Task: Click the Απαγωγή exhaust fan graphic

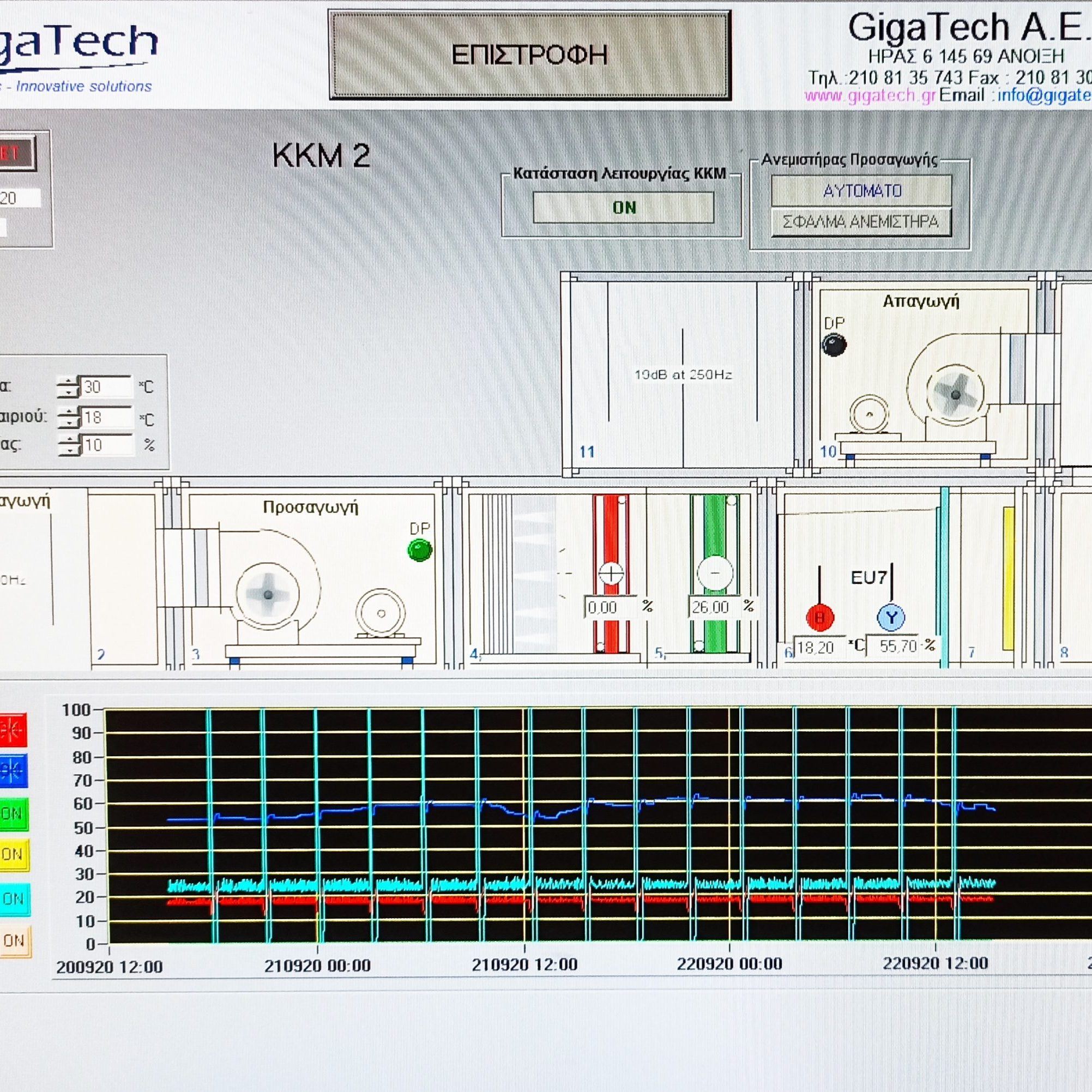Action: (x=955, y=395)
